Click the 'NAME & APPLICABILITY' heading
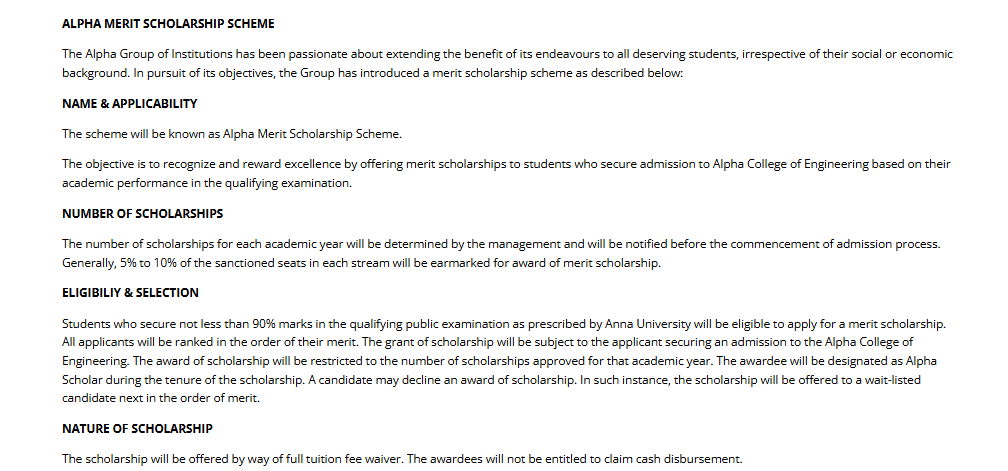Screen dimensions: 1008x471 (x=129, y=103)
